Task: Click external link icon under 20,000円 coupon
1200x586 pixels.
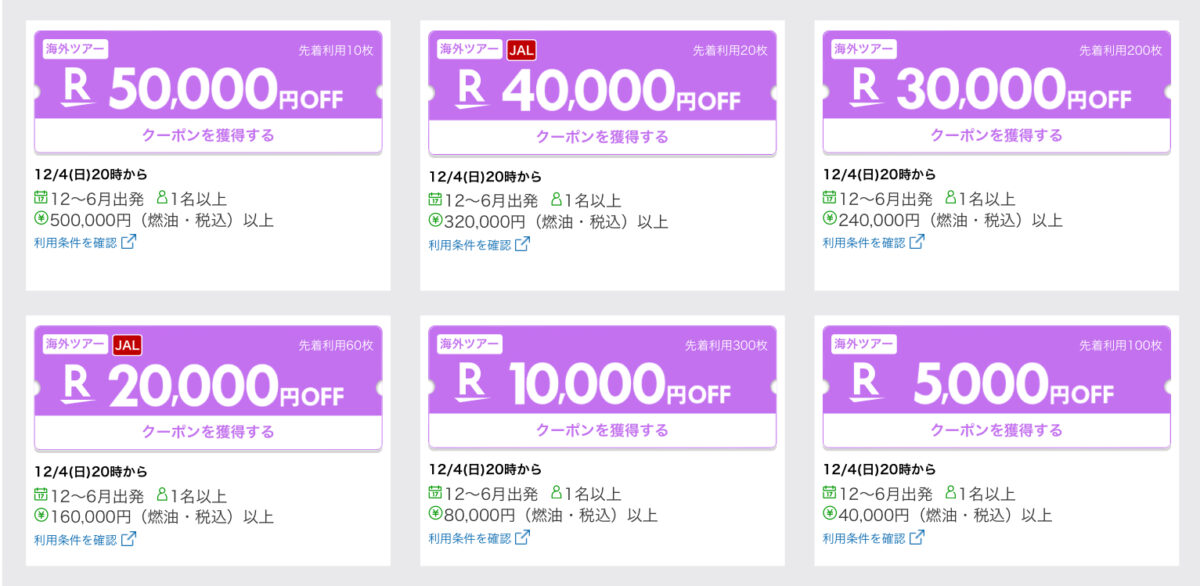Action: click(x=128, y=539)
